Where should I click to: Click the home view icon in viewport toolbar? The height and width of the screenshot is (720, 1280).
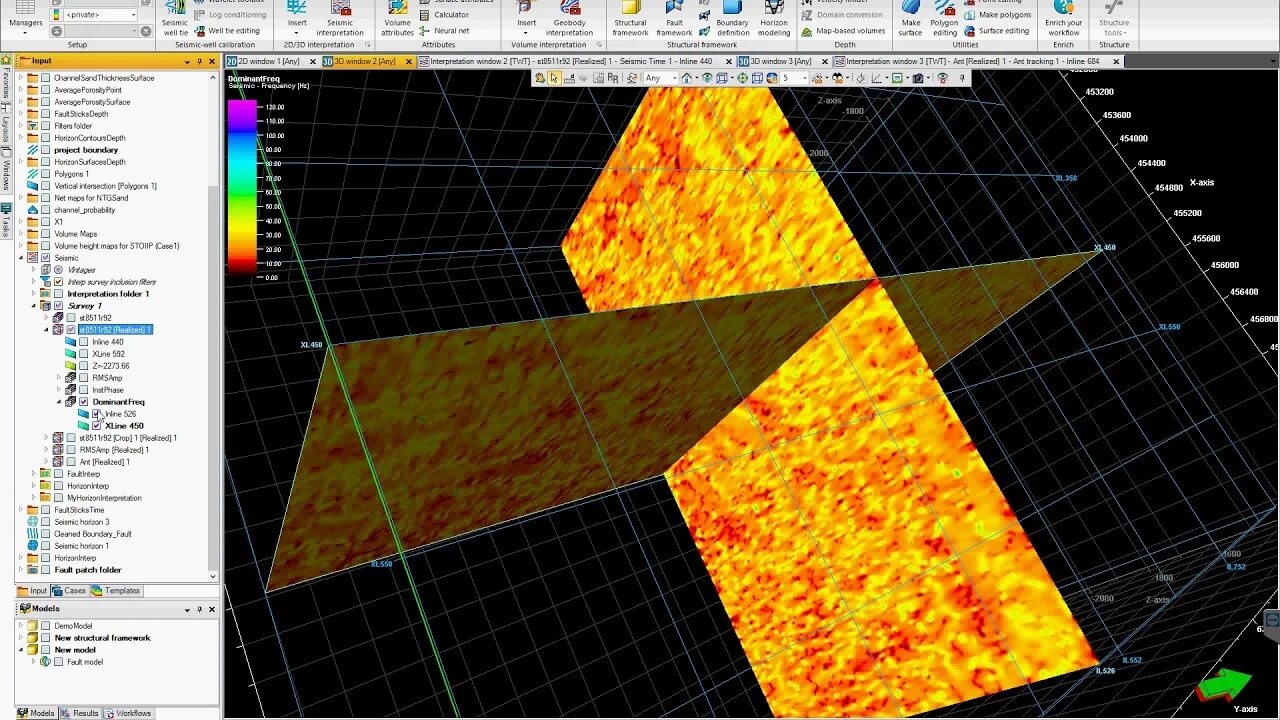coord(687,78)
